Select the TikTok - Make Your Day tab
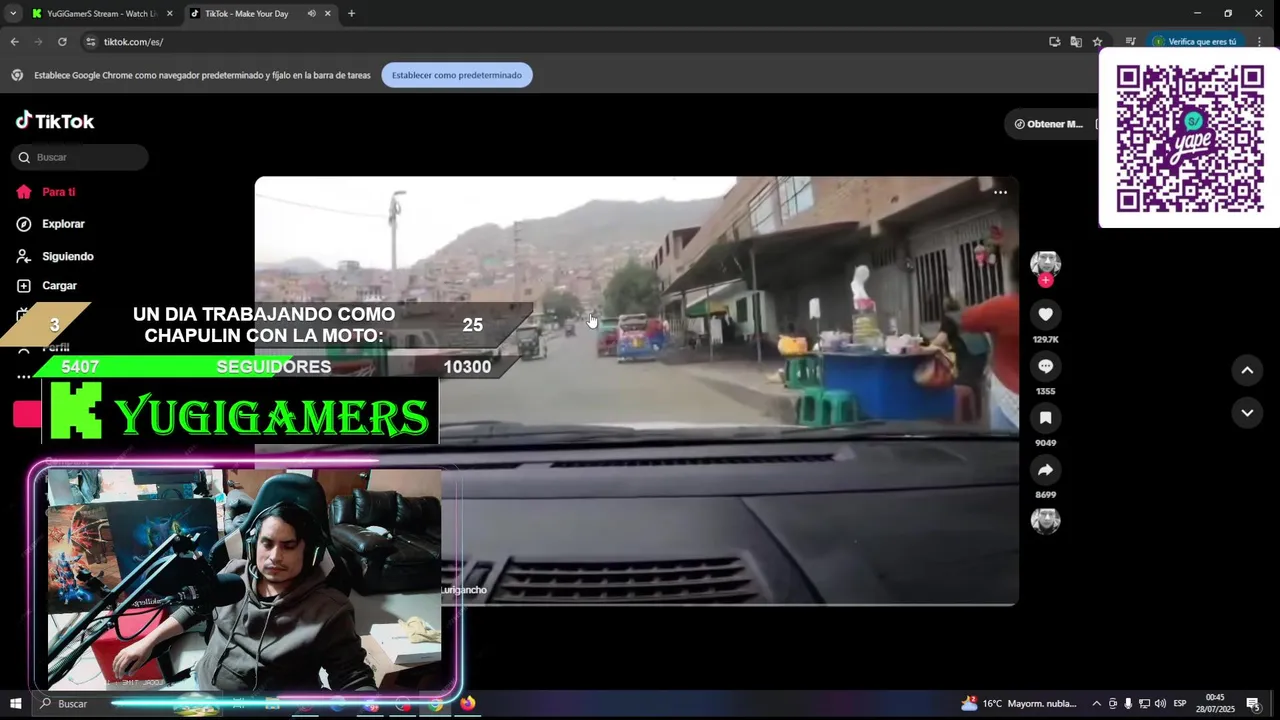The height and width of the screenshot is (720, 1280). tap(247, 14)
